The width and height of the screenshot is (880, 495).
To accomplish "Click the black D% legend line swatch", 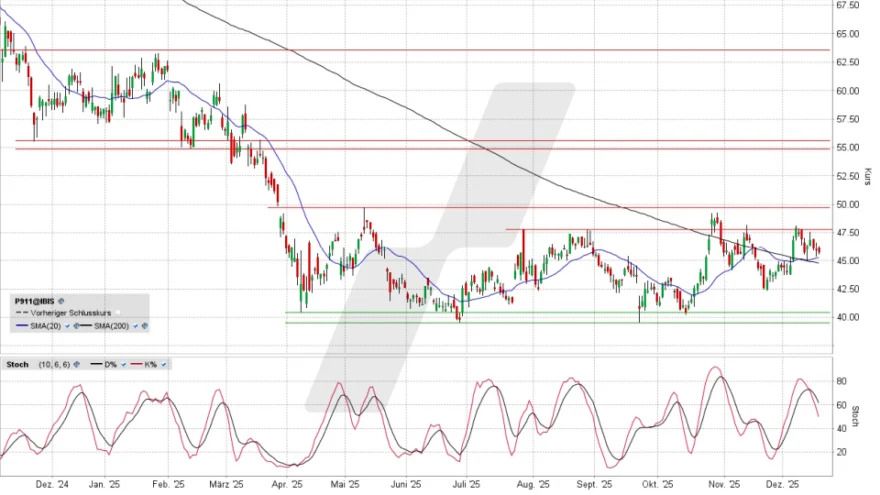I will [96, 364].
